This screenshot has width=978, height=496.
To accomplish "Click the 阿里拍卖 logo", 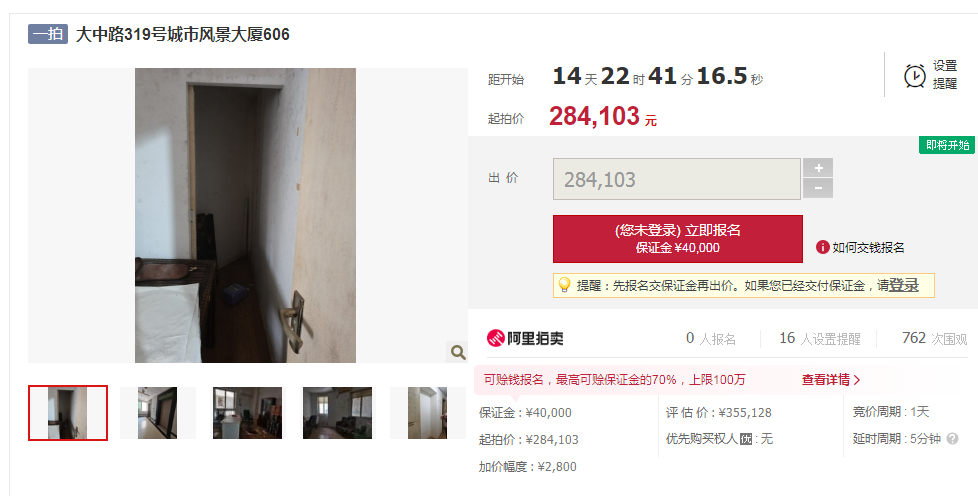I will coord(525,338).
